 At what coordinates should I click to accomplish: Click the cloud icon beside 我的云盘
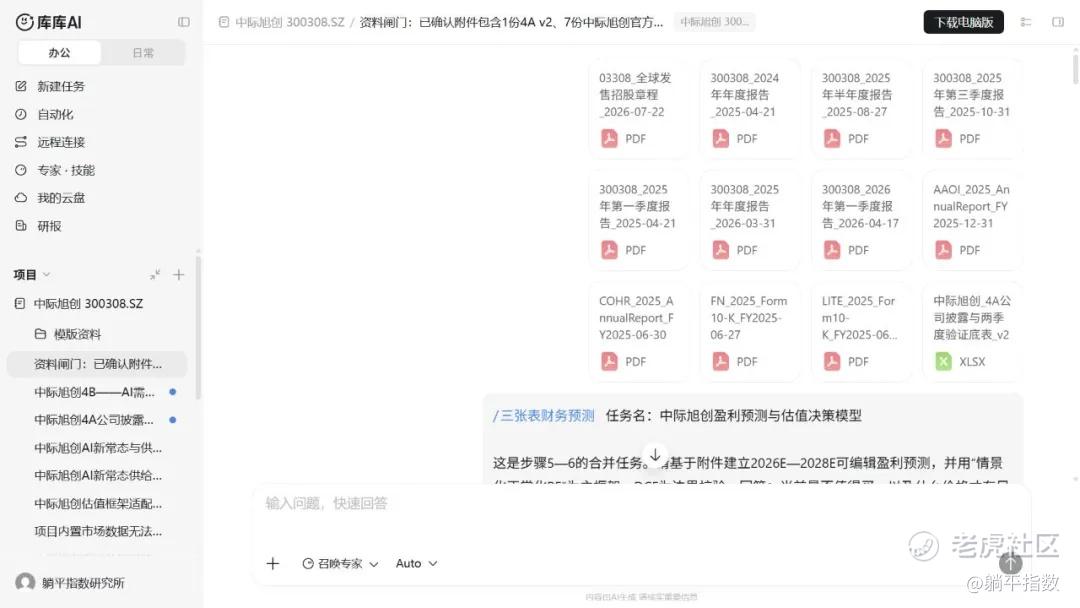[x=21, y=198]
